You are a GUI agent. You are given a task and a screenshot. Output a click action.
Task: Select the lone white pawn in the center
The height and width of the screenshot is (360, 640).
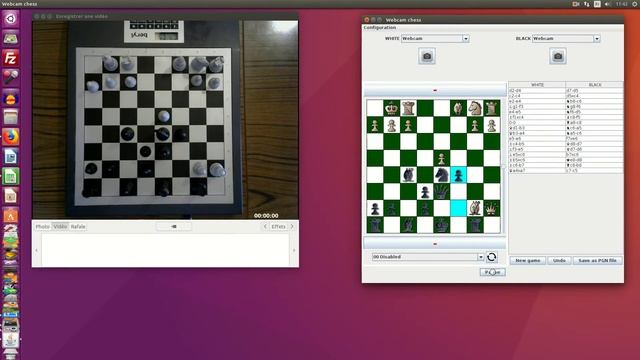click(442, 158)
